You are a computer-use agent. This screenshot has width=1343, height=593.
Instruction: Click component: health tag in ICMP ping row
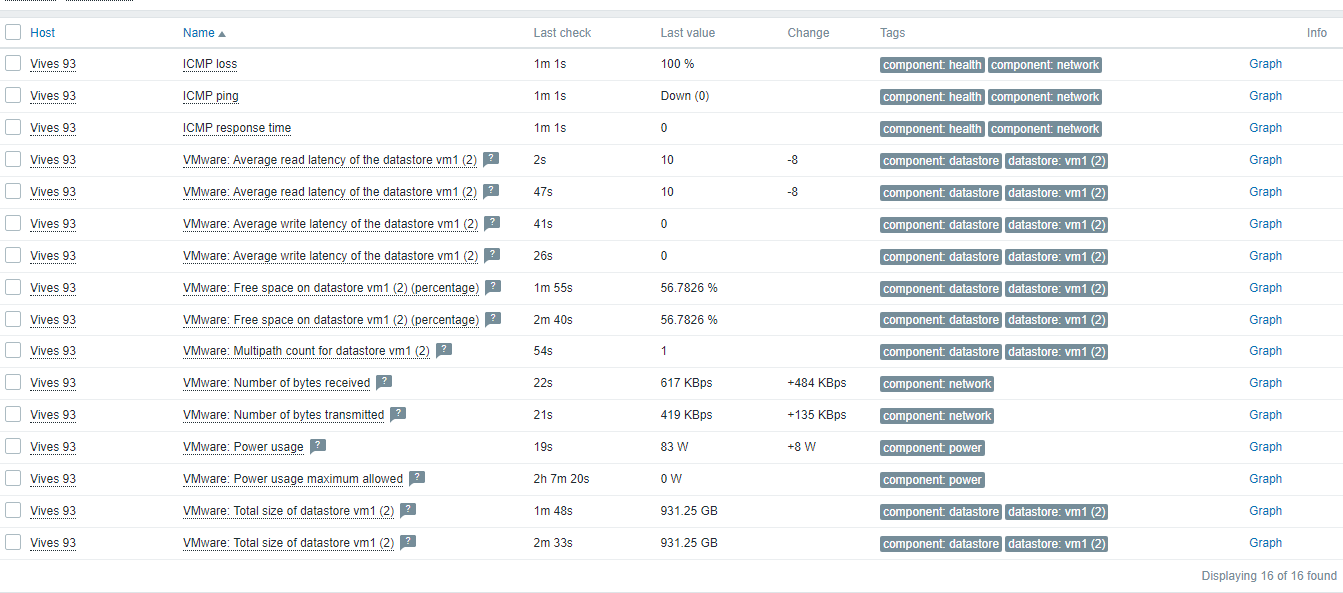[932, 97]
